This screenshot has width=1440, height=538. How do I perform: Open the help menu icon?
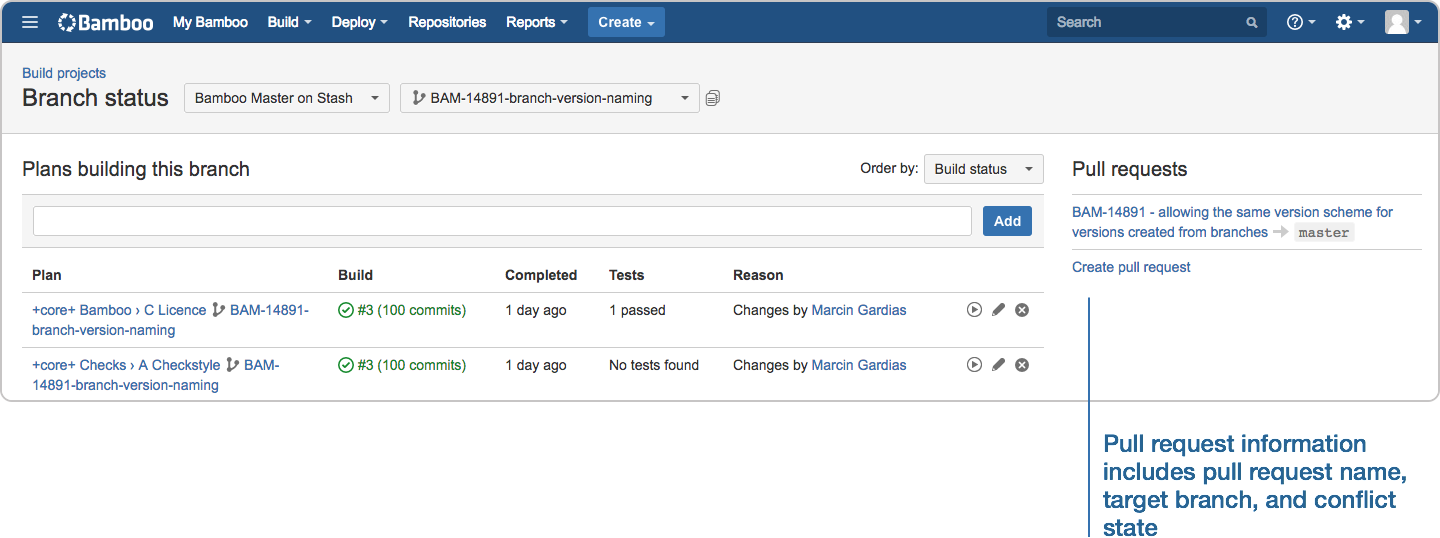[x=1299, y=22]
